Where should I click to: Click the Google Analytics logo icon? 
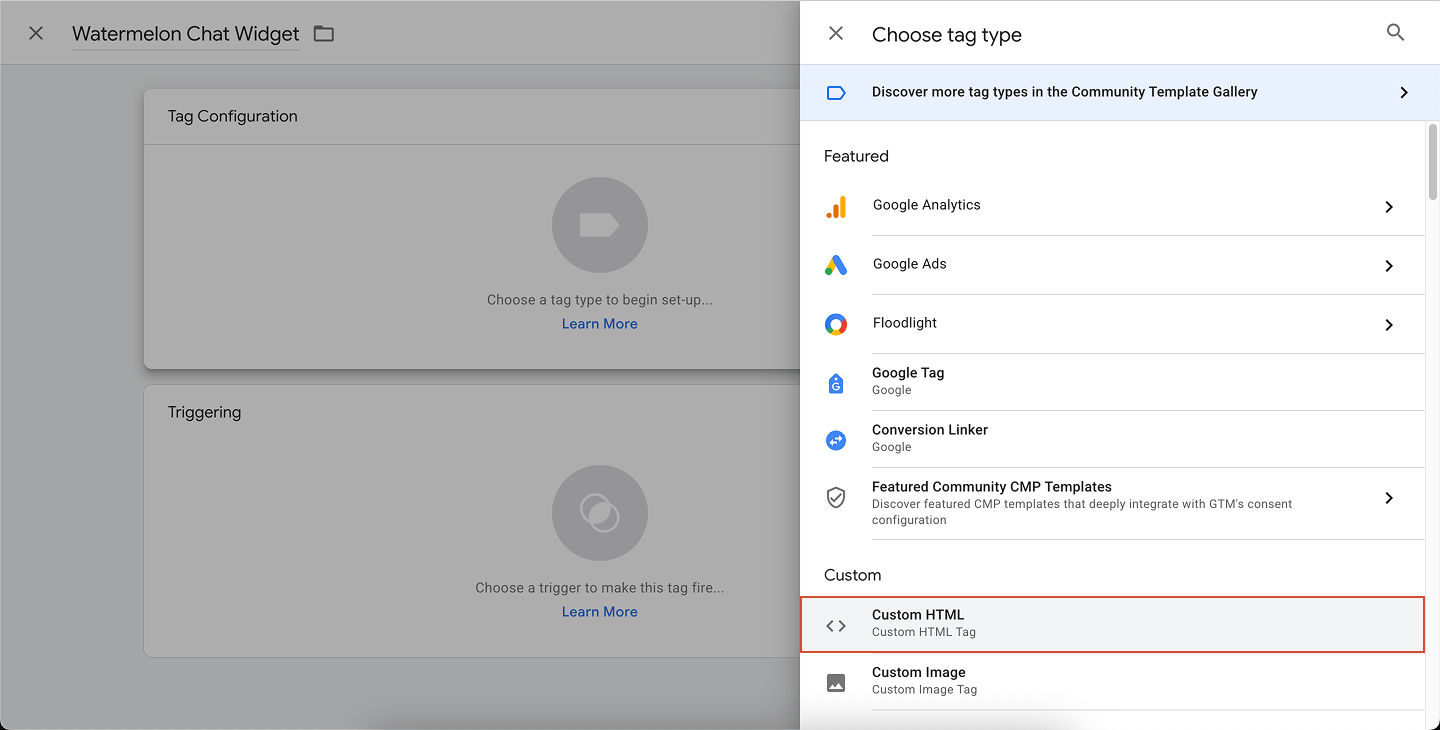click(836, 207)
